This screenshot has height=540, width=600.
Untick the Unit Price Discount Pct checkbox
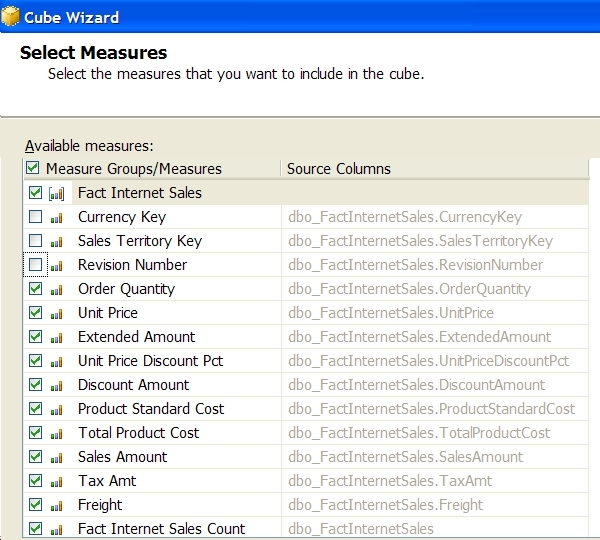(35, 361)
